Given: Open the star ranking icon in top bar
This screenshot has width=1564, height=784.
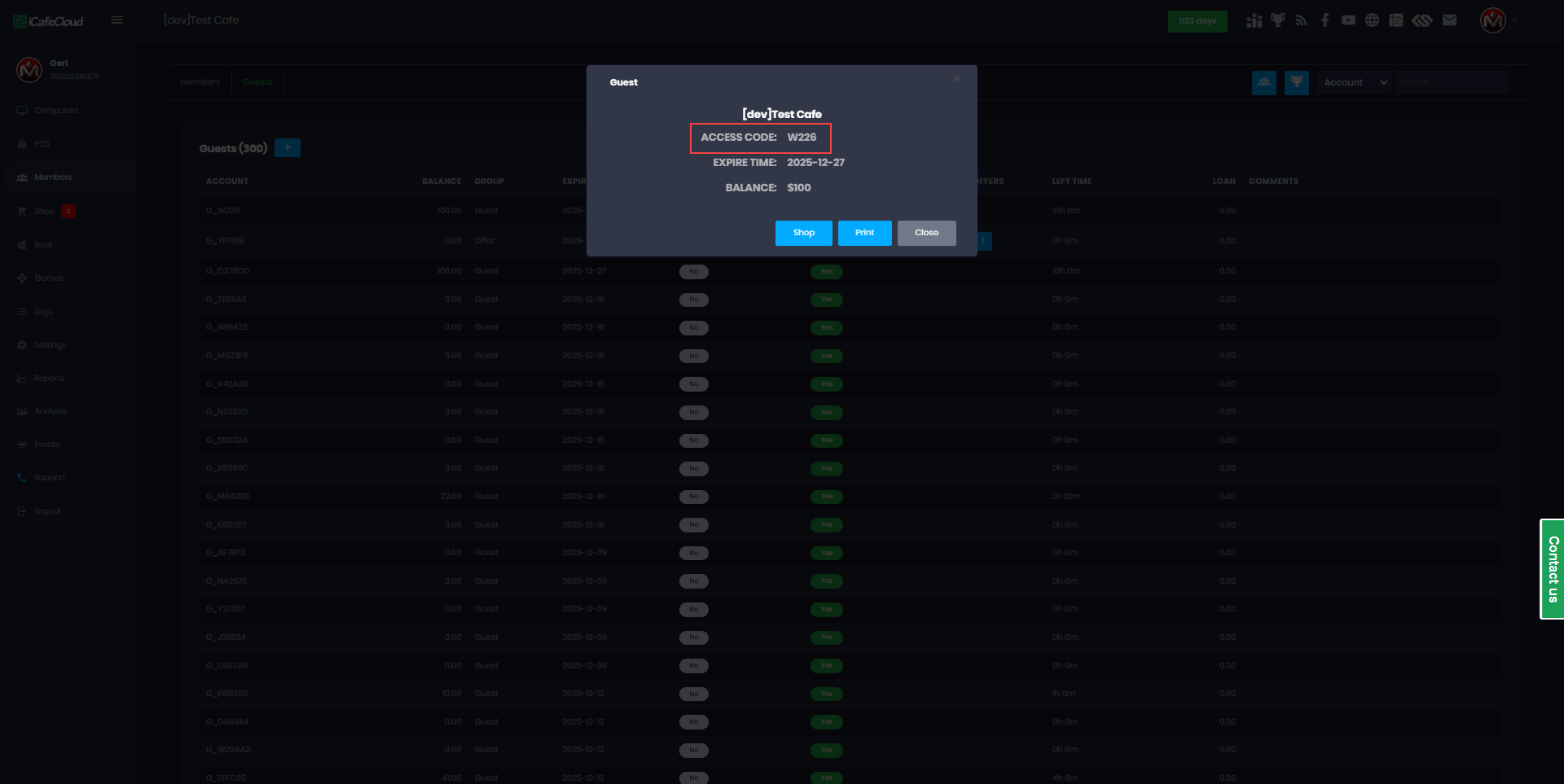Looking at the screenshot, I should tap(1254, 20).
